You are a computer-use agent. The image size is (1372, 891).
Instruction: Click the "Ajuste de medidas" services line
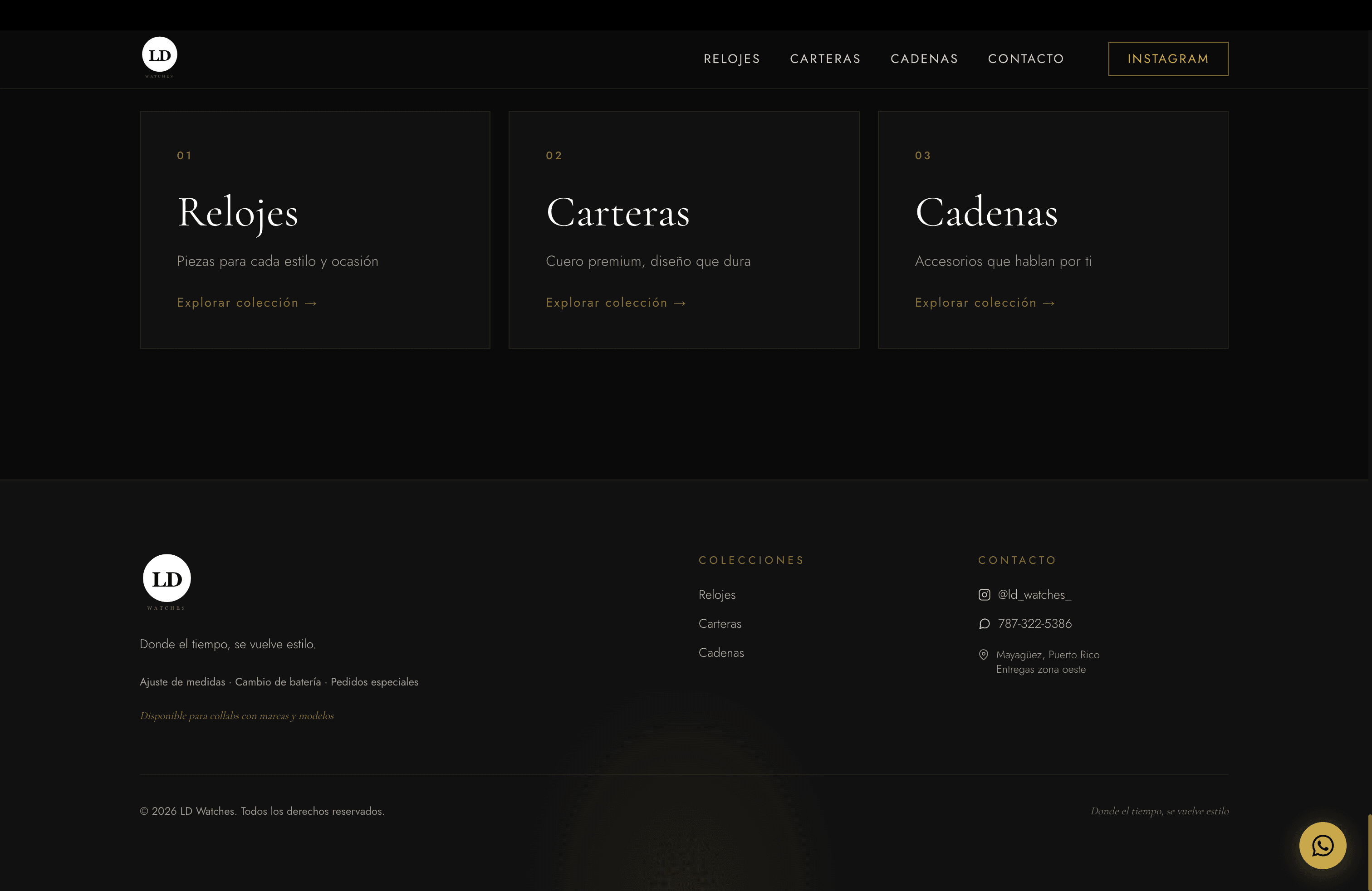point(279,682)
